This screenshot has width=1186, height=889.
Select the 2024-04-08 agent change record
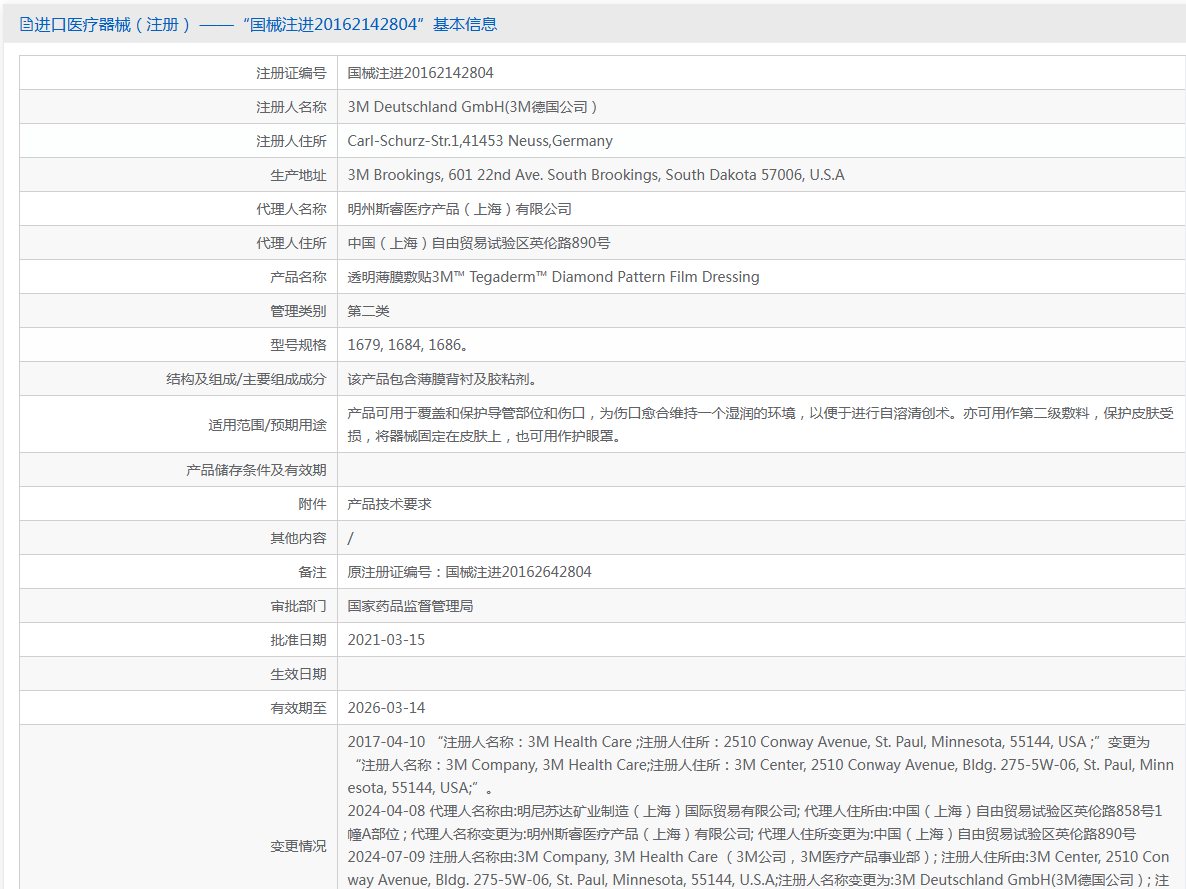click(755, 822)
